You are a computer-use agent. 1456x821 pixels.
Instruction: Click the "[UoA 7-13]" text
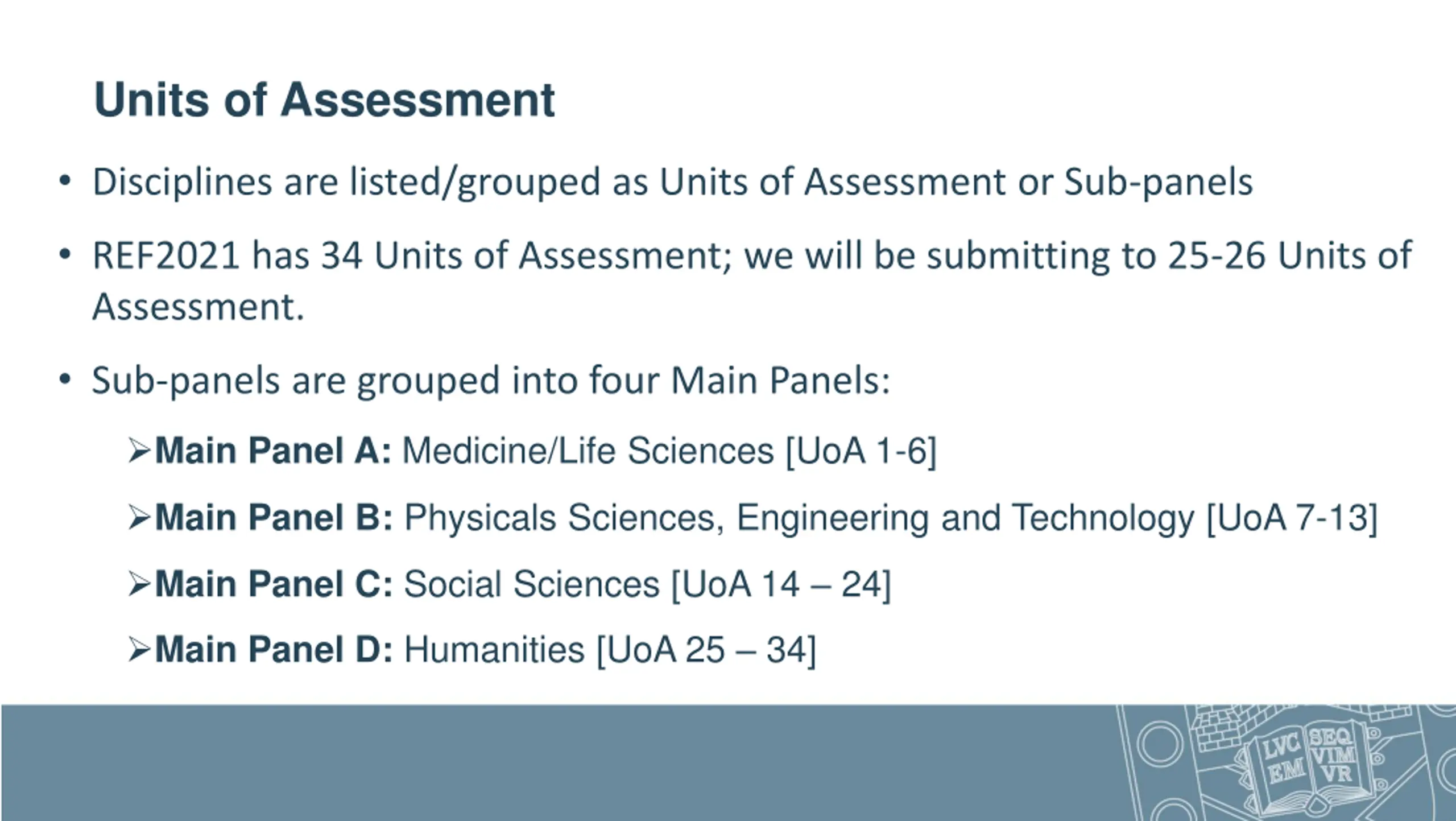[x=1292, y=518]
